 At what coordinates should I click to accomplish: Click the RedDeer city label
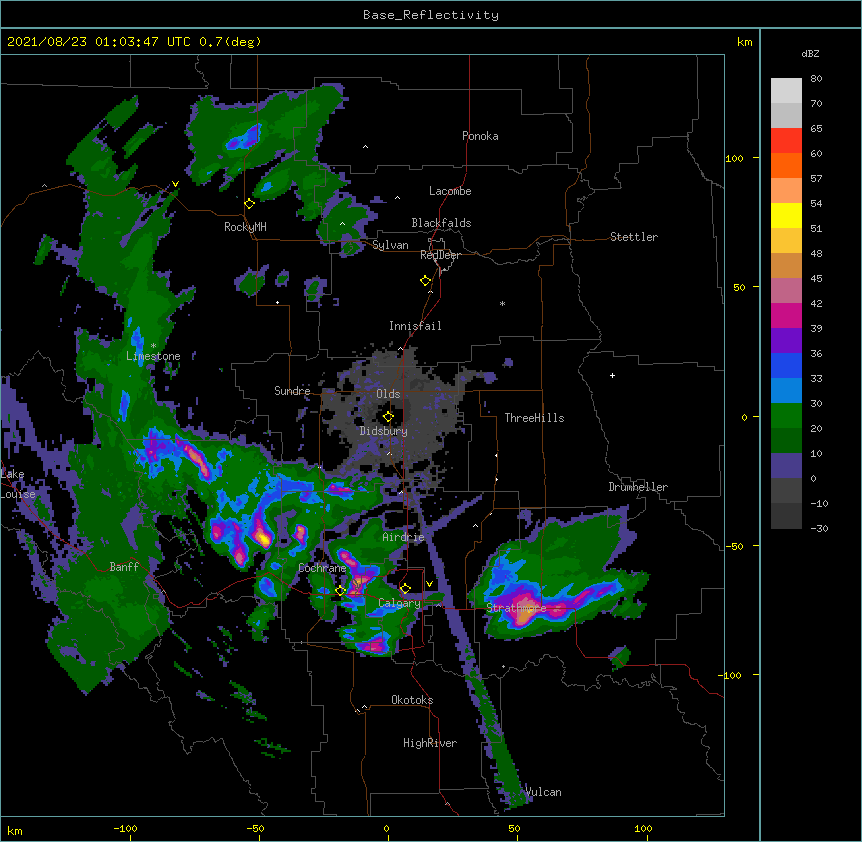tap(440, 255)
